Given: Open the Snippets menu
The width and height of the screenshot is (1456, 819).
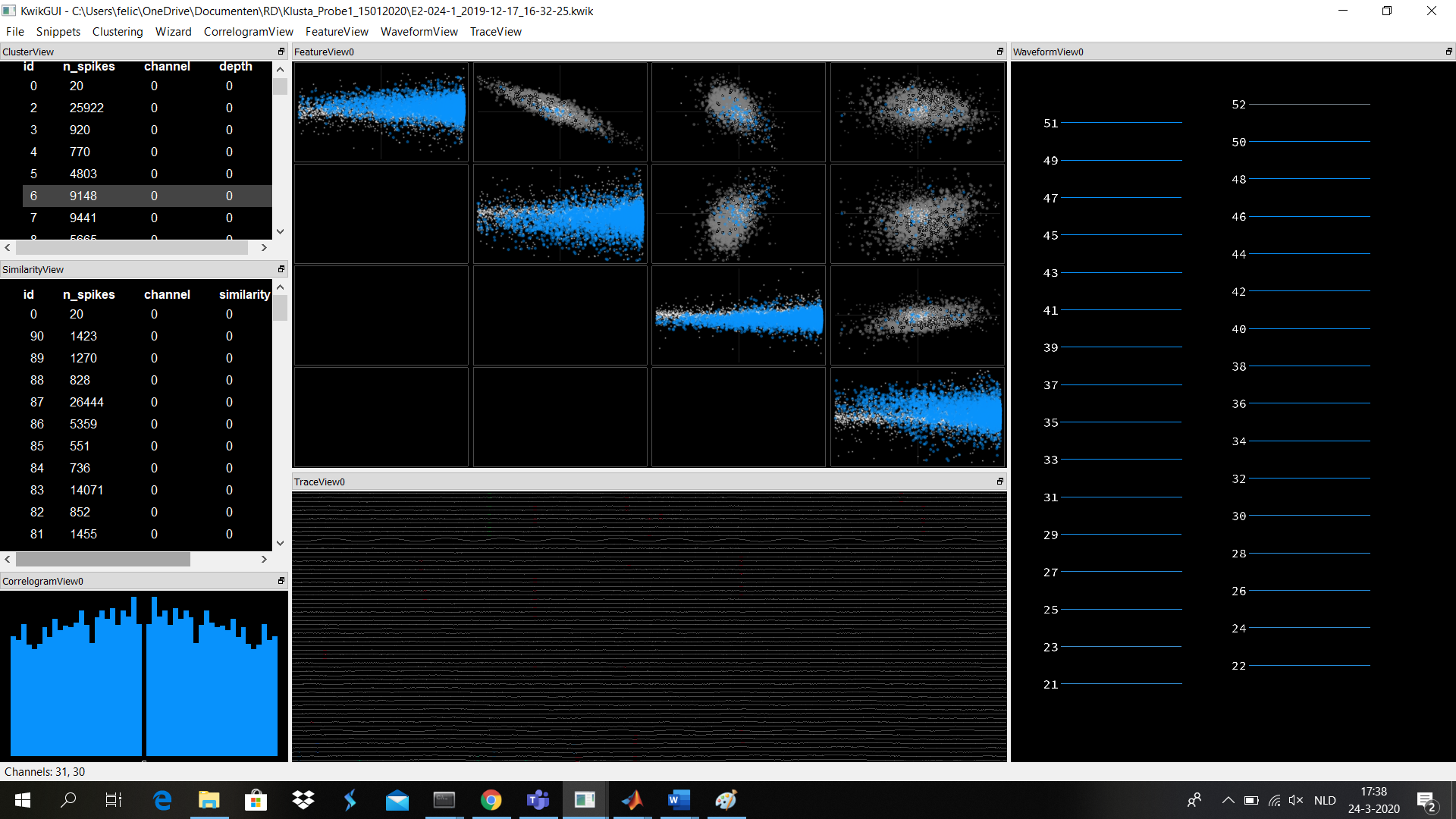Looking at the screenshot, I should [x=58, y=31].
